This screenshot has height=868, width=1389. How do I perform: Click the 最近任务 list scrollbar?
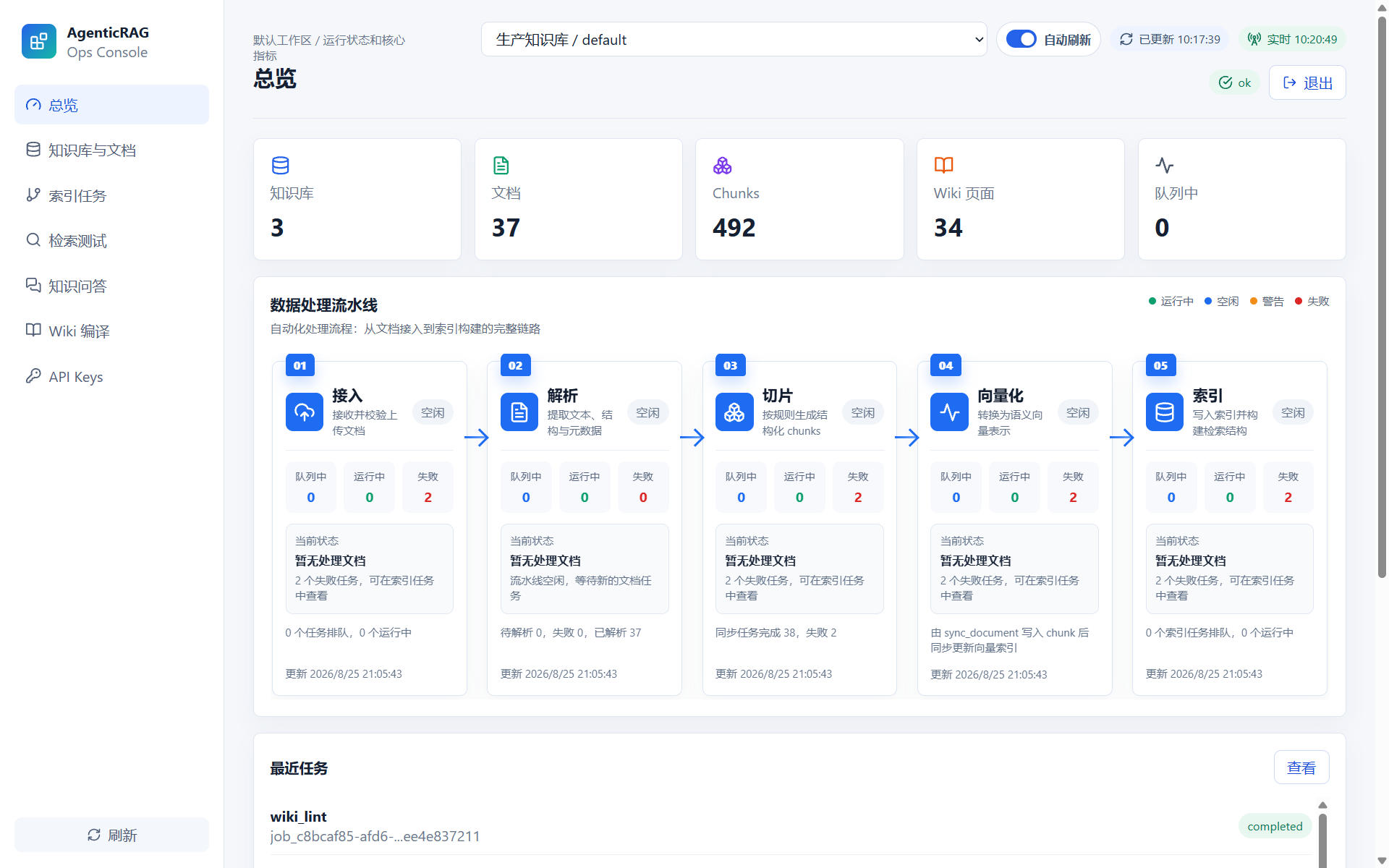click(1322, 839)
